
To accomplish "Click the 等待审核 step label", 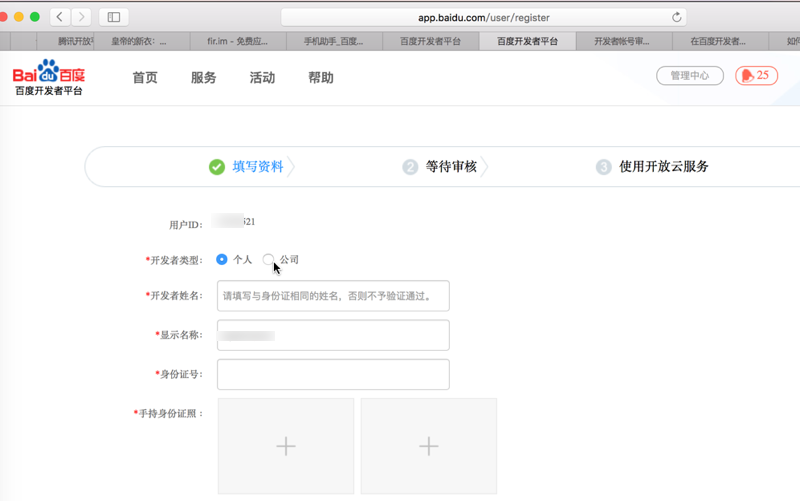I will point(452,167).
